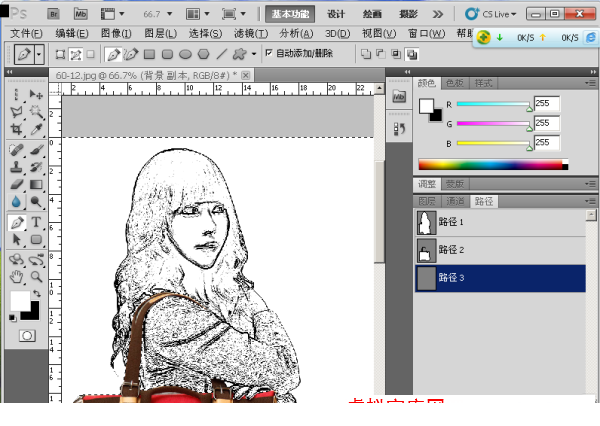The image size is (600, 426).
Task: Select the Magic Wand tool
Action: (x=36, y=112)
